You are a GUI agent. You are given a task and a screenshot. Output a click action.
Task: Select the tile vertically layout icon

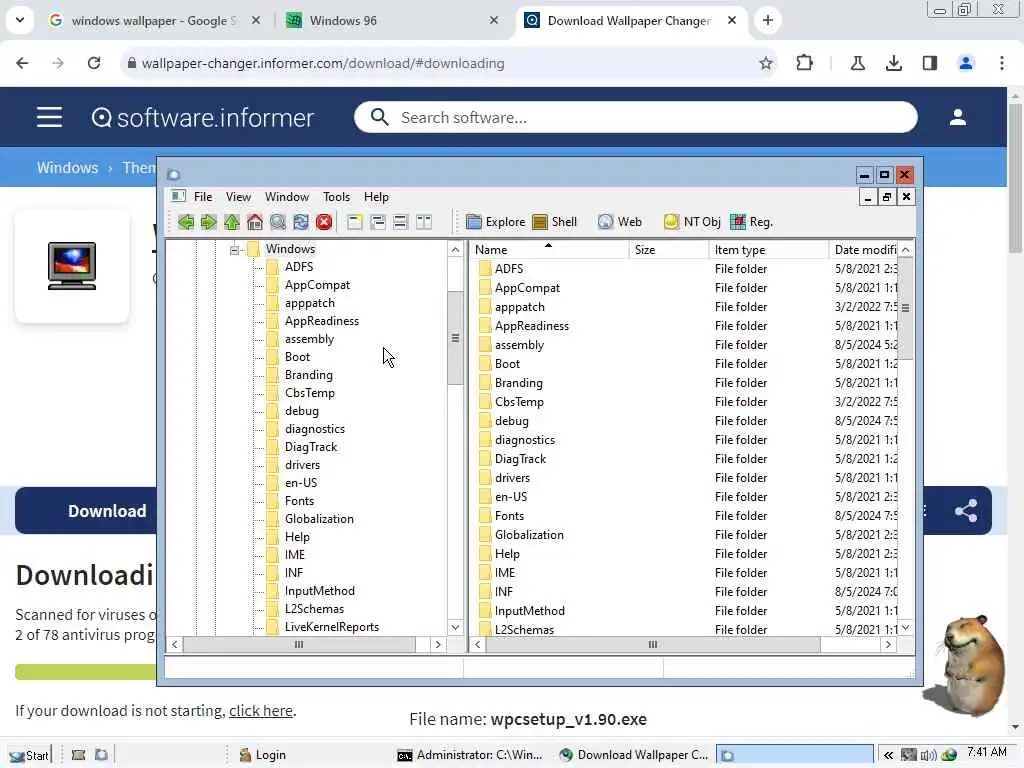[424, 222]
